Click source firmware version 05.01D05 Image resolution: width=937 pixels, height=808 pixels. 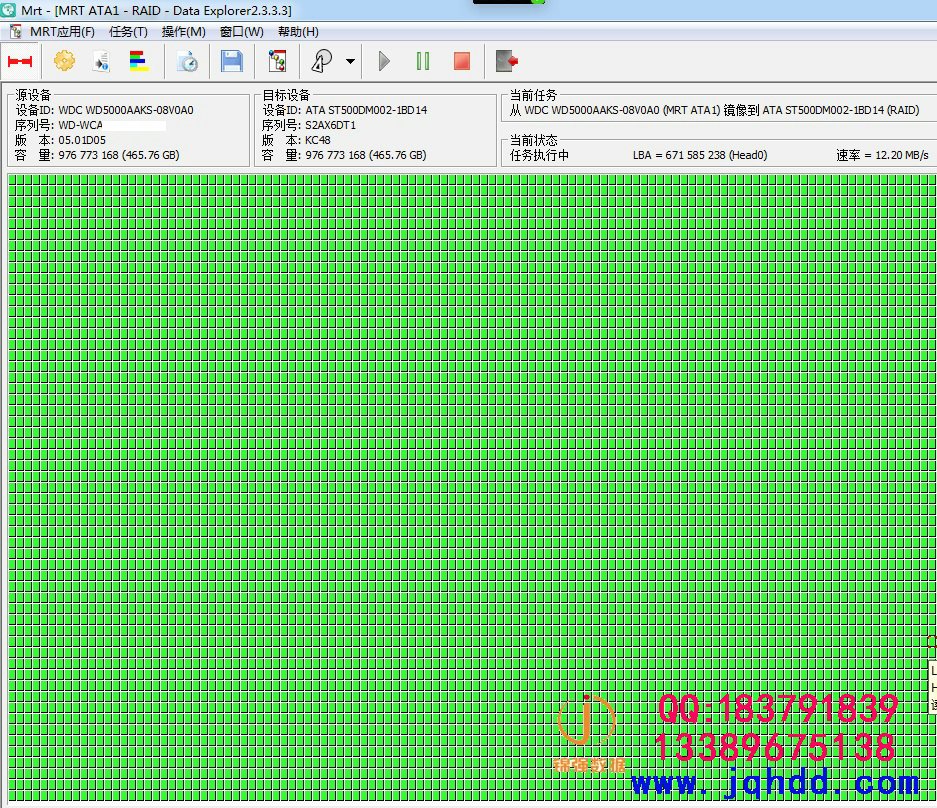82,140
